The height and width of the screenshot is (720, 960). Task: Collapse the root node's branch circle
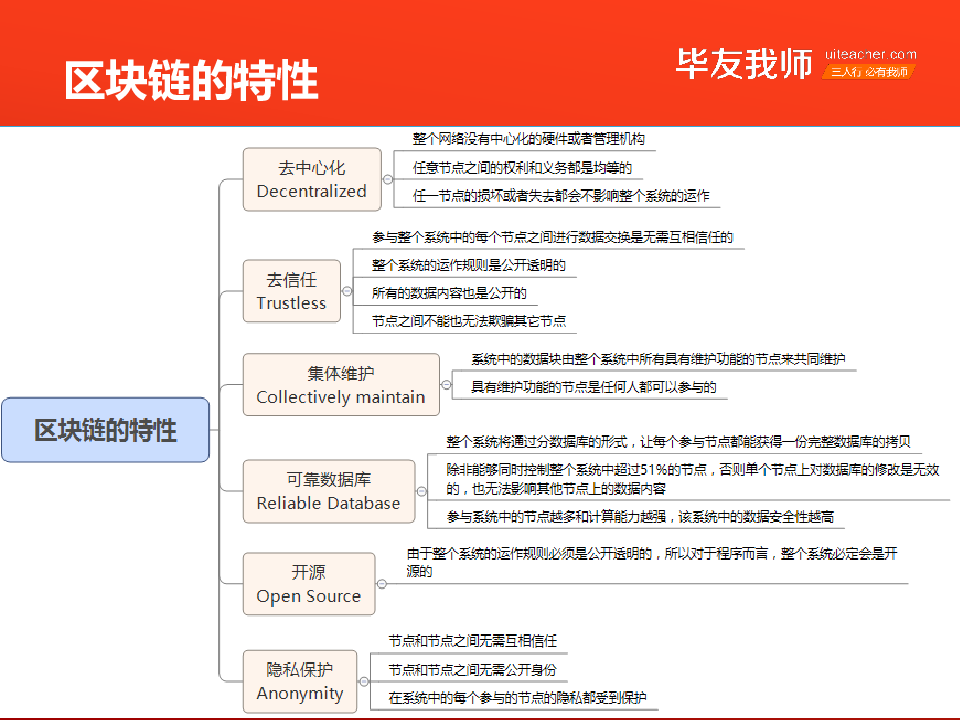tap(214, 430)
